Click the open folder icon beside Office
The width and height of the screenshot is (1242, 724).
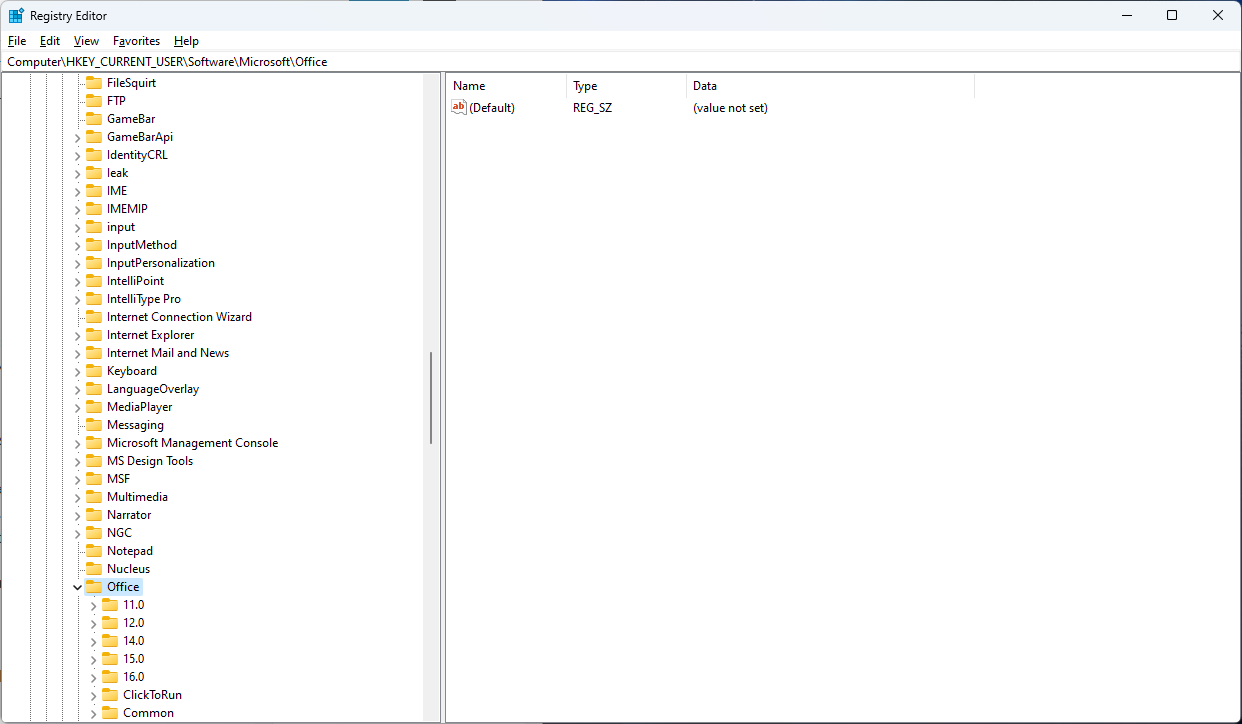tap(94, 587)
